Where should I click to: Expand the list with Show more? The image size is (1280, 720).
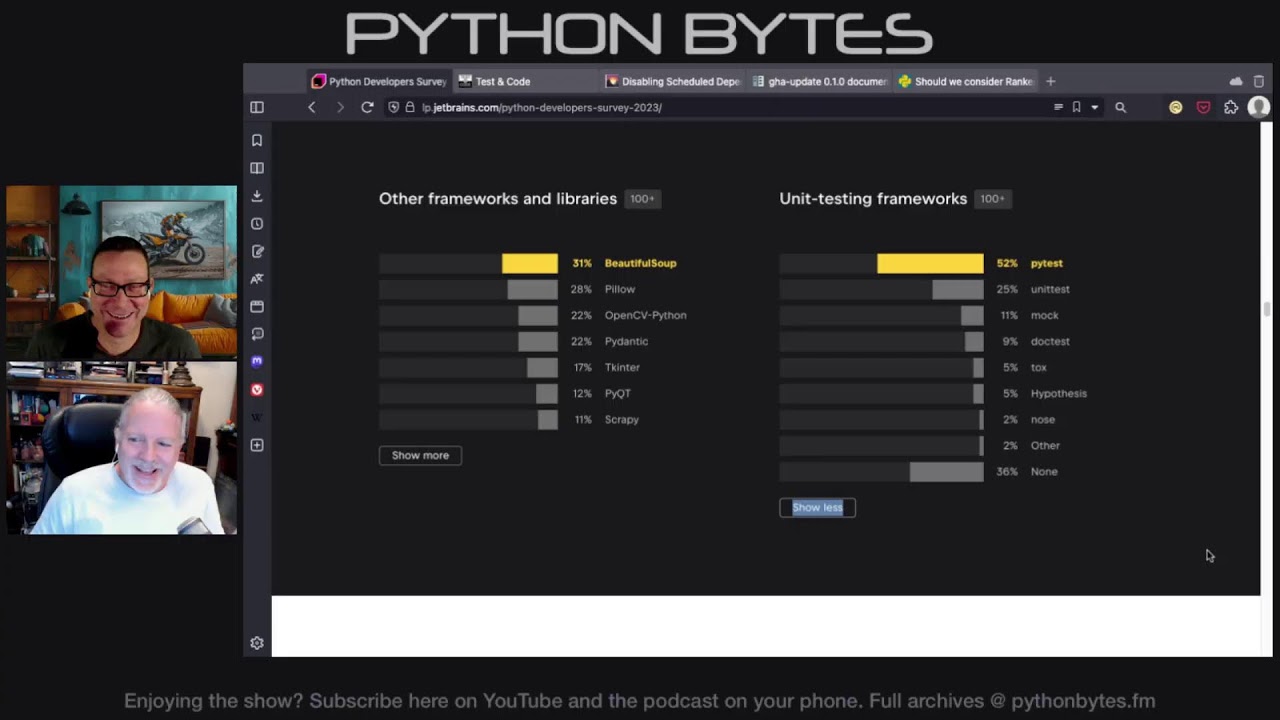point(420,455)
